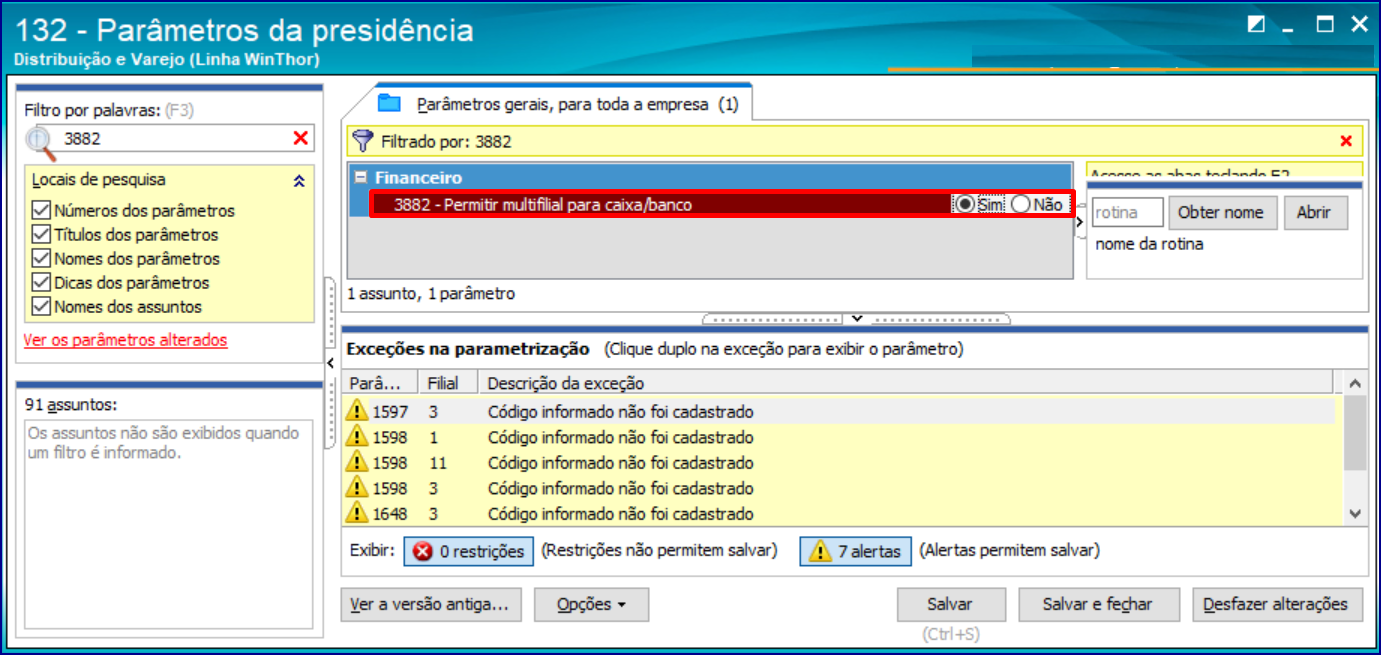The width and height of the screenshot is (1381, 655).
Task: Click Ver a versão antiga button
Action: point(431,605)
